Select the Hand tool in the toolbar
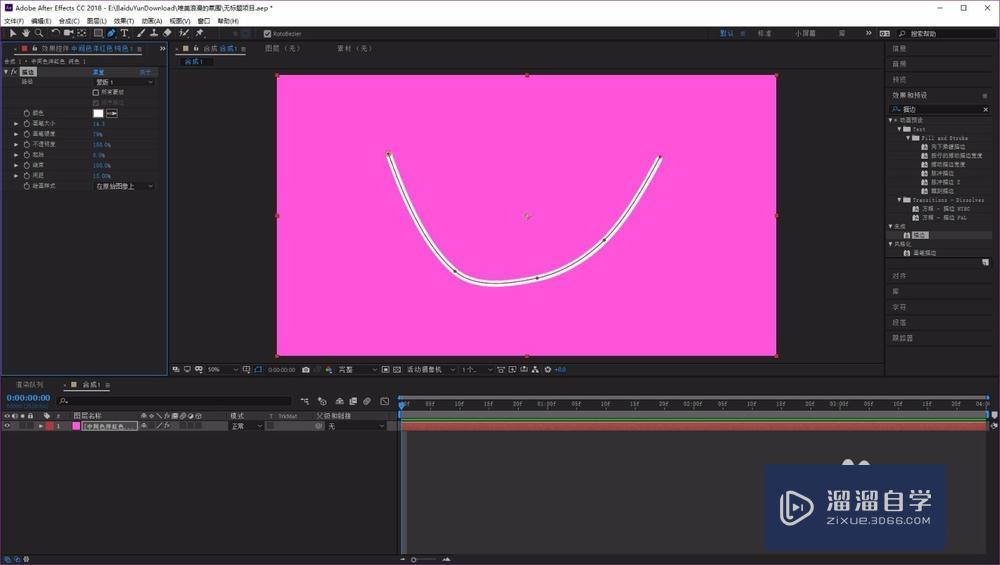This screenshot has width=1000, height=565. (26, 33)
